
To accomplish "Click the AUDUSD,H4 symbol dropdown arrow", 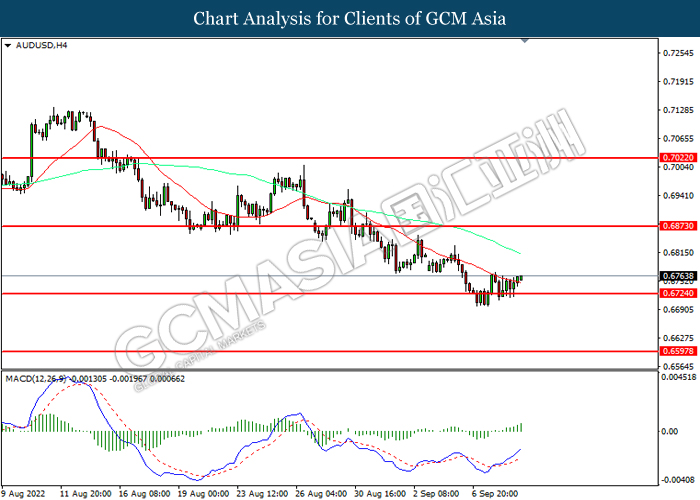I will 8,46.
